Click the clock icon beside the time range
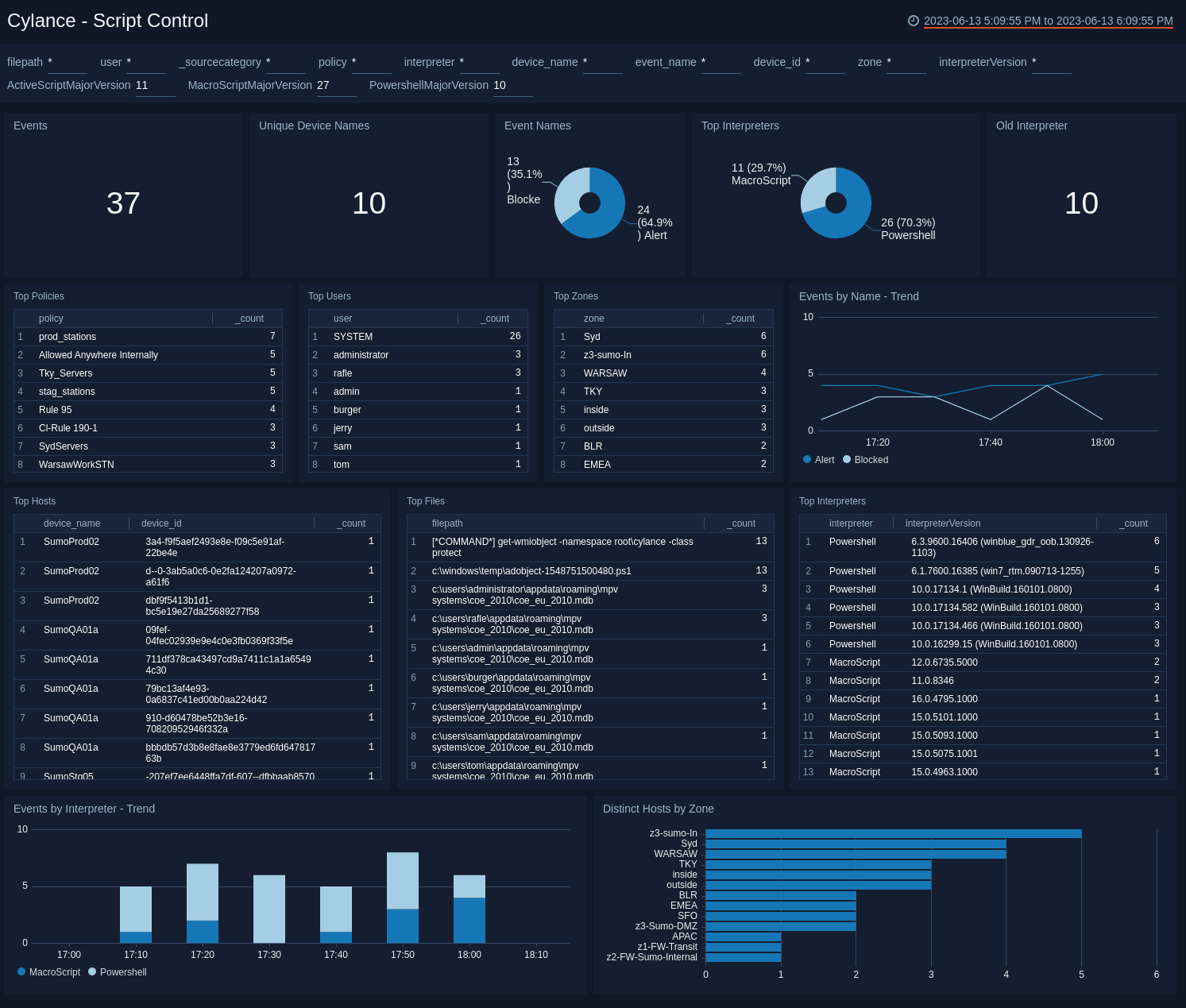The height and width of the screenshot is (1008, 1186). pos(913,21)
